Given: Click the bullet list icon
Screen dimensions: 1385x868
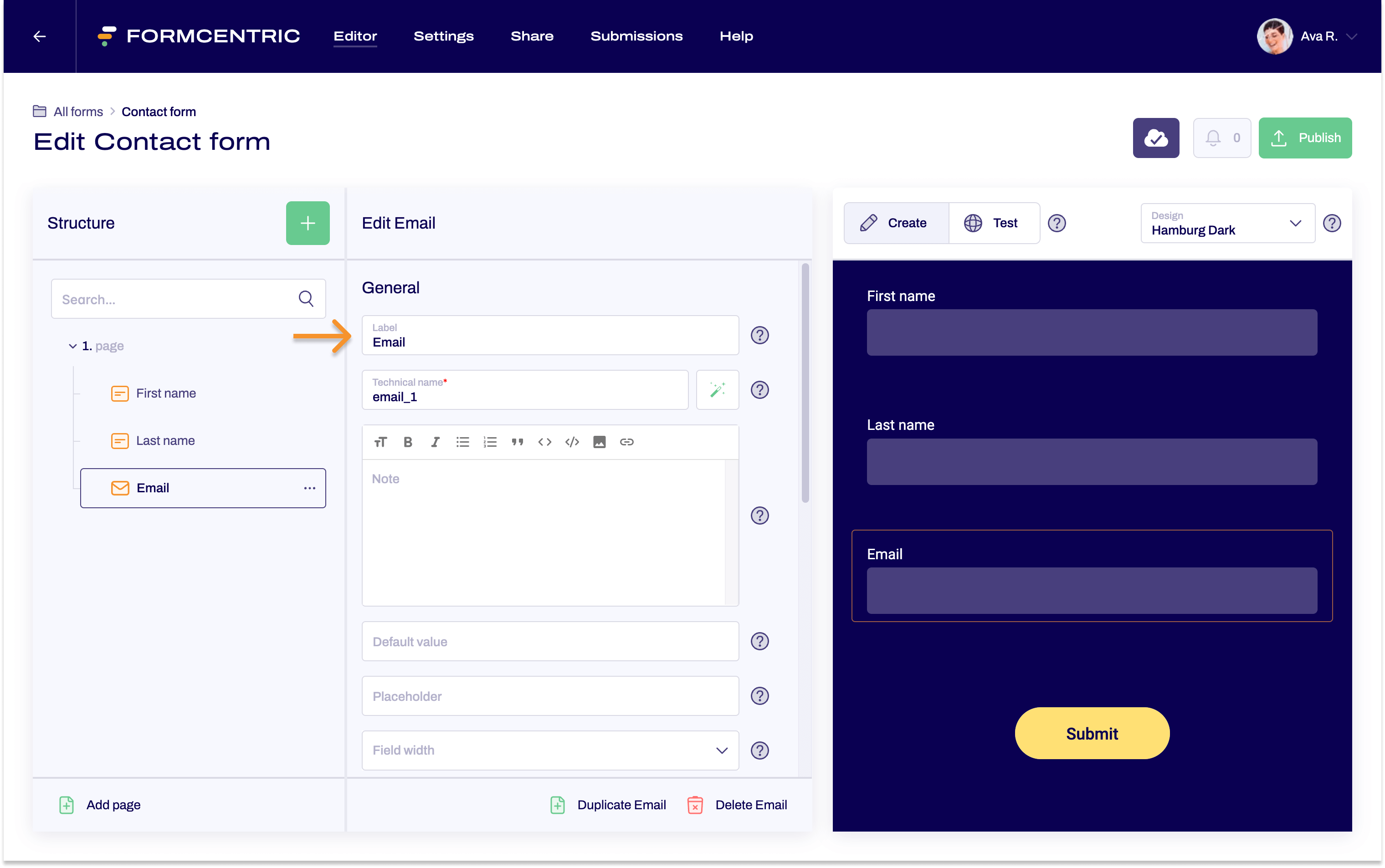Looking at the screenshot, I should coord(463,441).
